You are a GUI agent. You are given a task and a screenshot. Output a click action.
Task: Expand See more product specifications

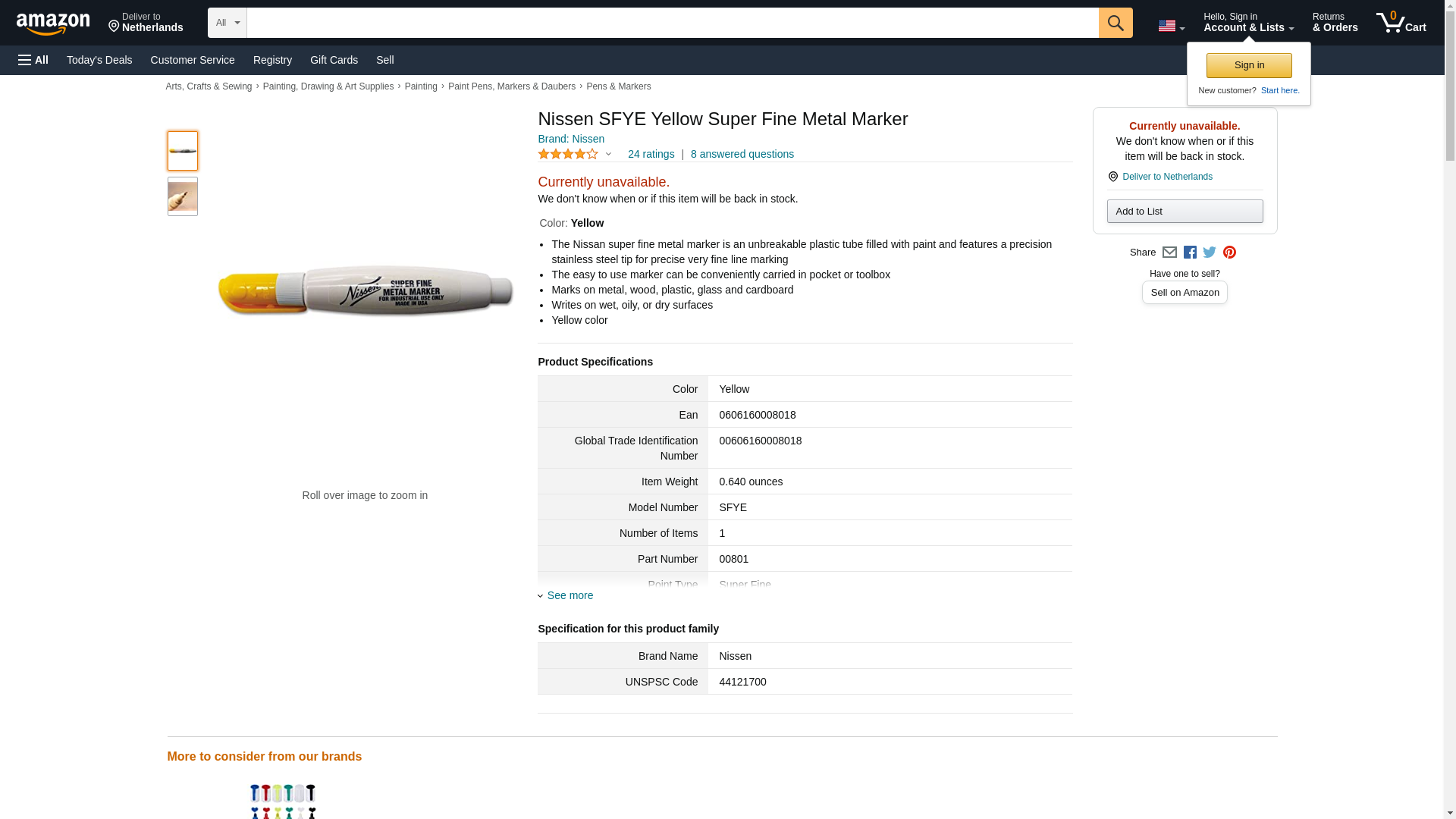click(570, 595)
